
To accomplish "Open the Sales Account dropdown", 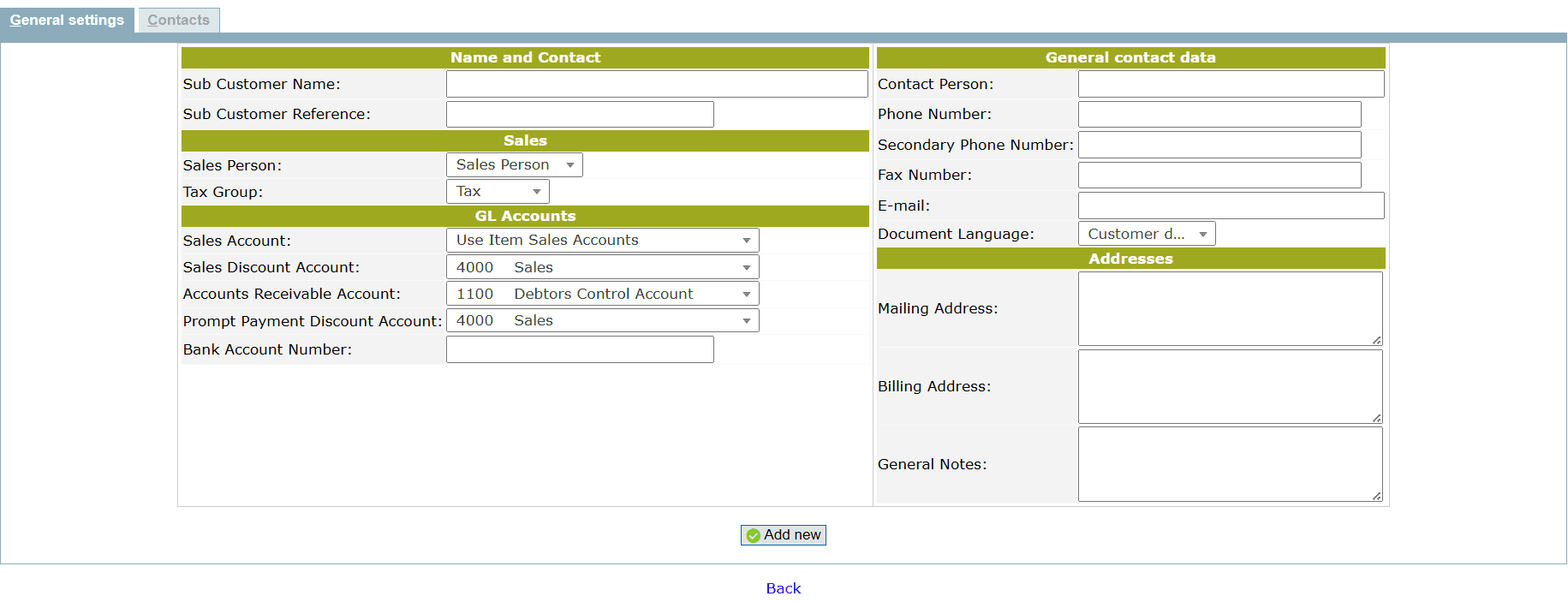I will (602, 240).
